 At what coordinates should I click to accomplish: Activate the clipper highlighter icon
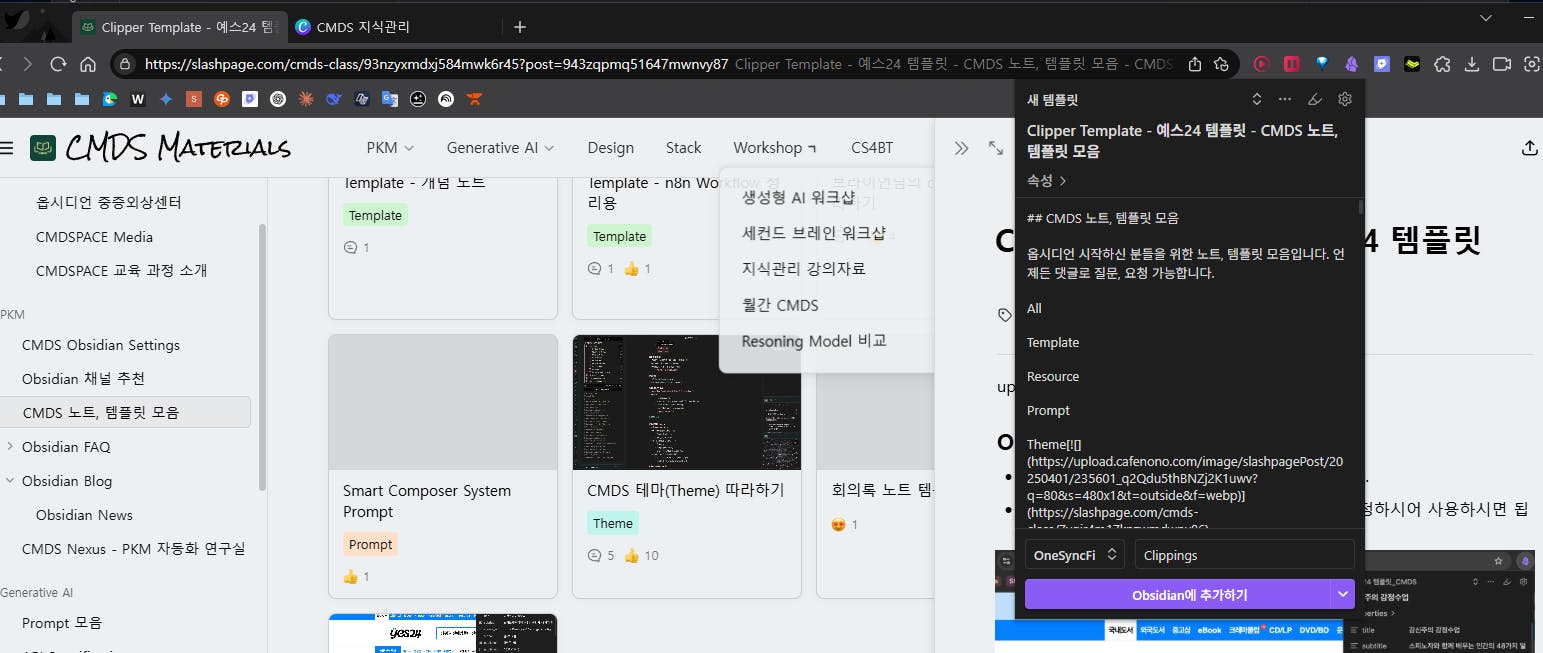tap(1315, 99)
